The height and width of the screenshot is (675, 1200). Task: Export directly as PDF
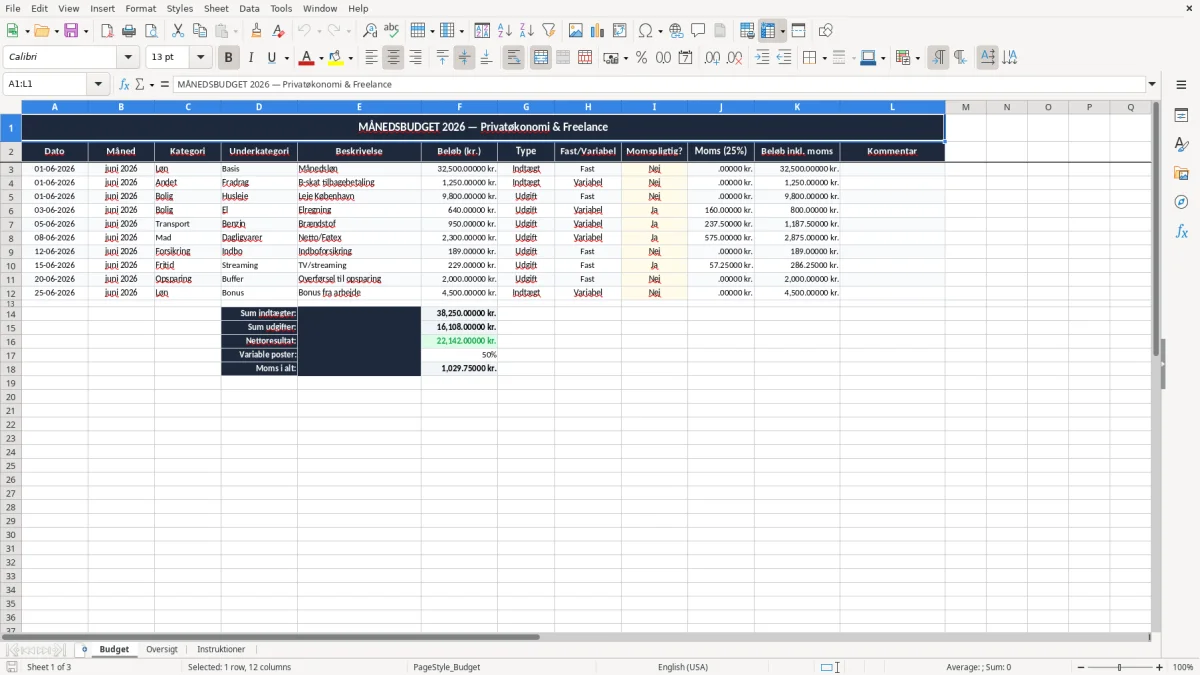coord(107,31)
